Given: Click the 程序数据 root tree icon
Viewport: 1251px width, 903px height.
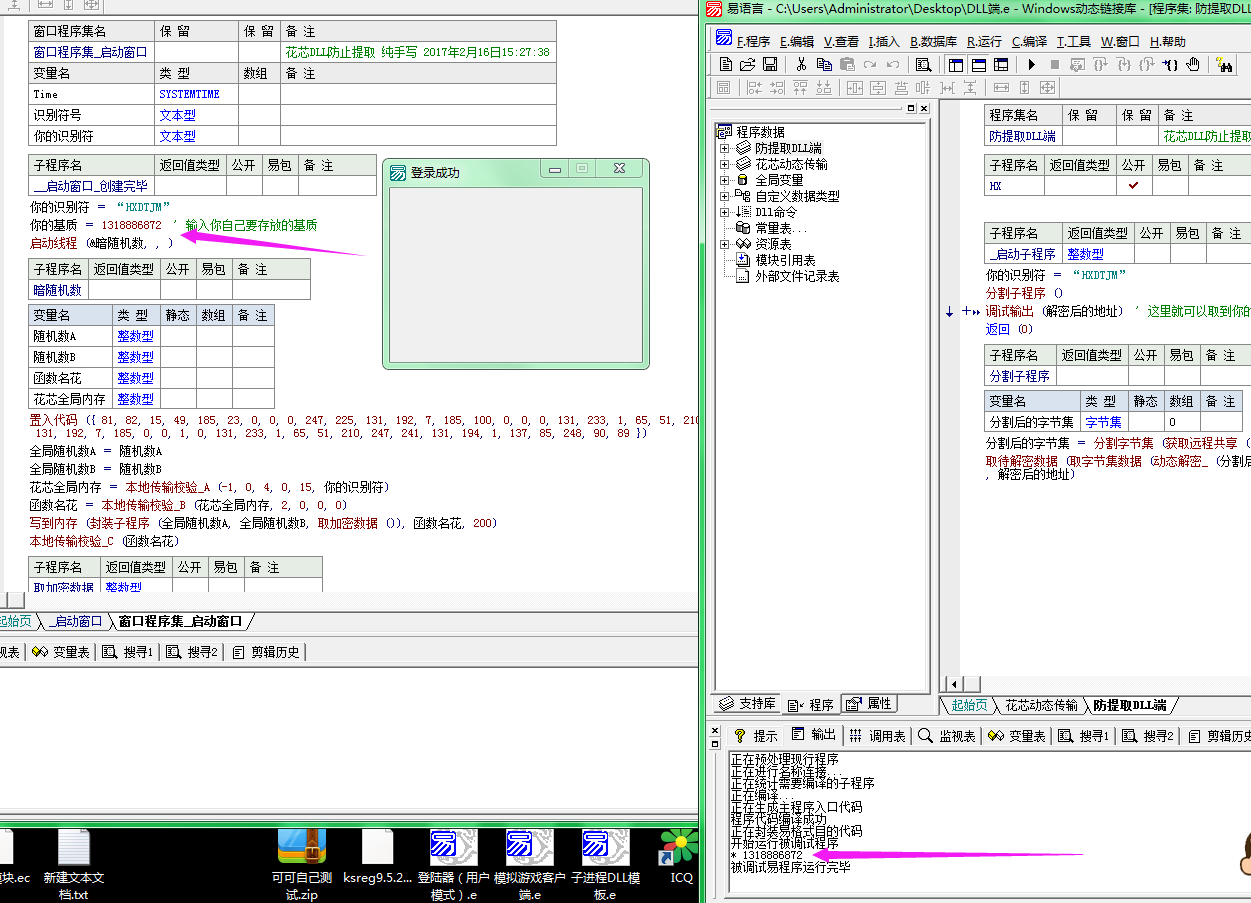Looking at the screenshot, I should [725, 132].
